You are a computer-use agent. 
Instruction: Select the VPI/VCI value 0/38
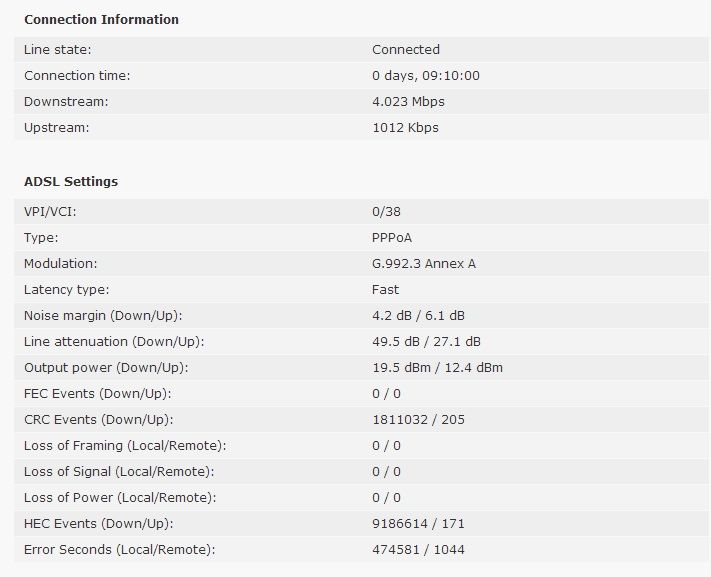(386, 212)
